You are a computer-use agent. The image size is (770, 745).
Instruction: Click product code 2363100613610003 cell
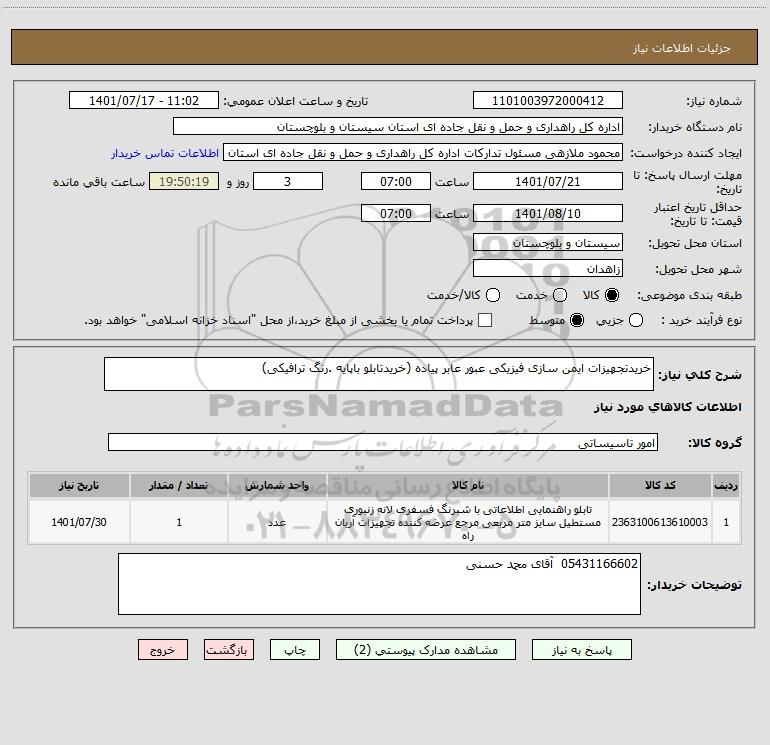click(x=660, y=522)
